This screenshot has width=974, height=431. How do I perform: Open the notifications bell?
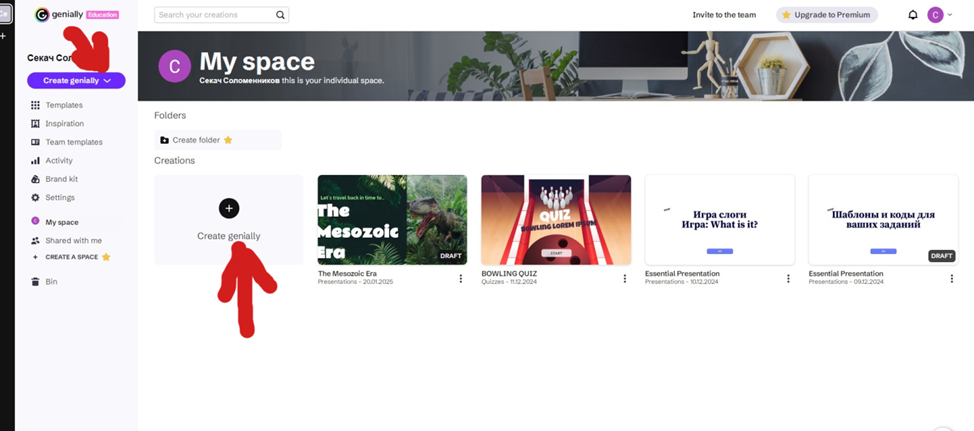(913, 15)
